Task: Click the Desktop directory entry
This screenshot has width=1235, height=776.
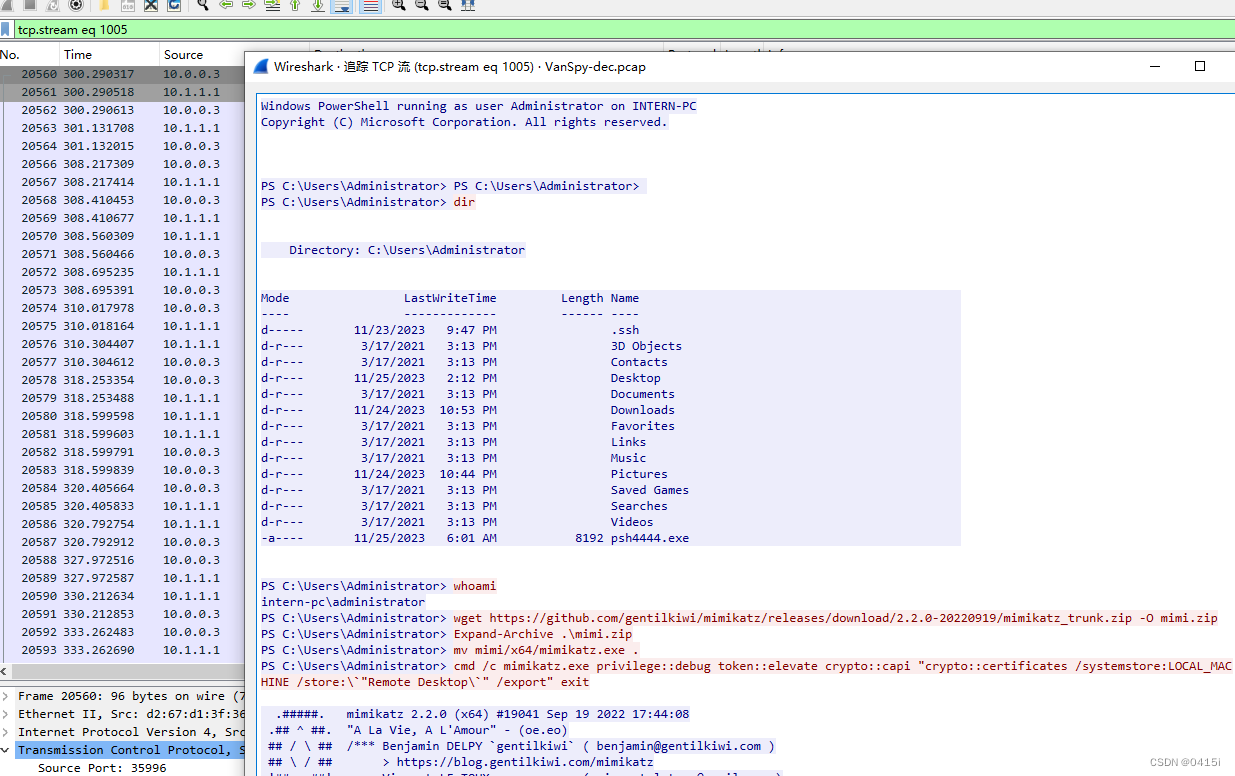Action: click(636, 378)
